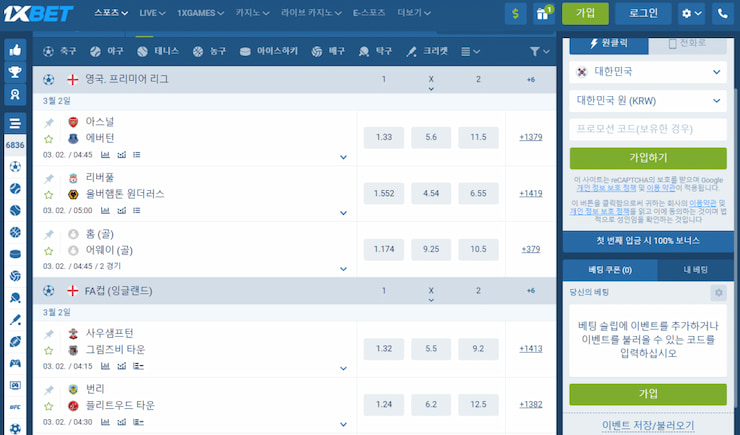Viewport: 740px width, 435px height.
Task: Open list icon for 사우샘프턴 match
Action: tap(138, 366)
